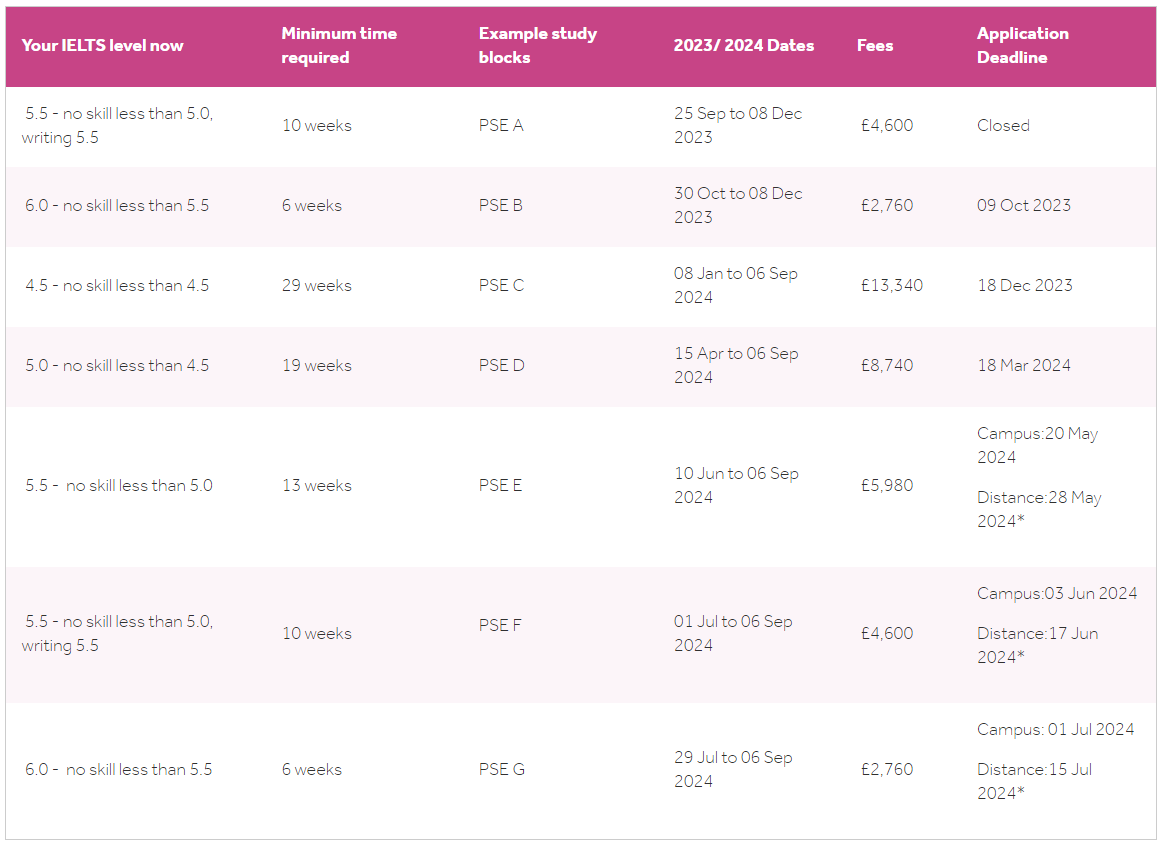Screen dimensions: 1162x847
Task: Click the £4,600 fee for PSE A
Action: pos(887,125)
